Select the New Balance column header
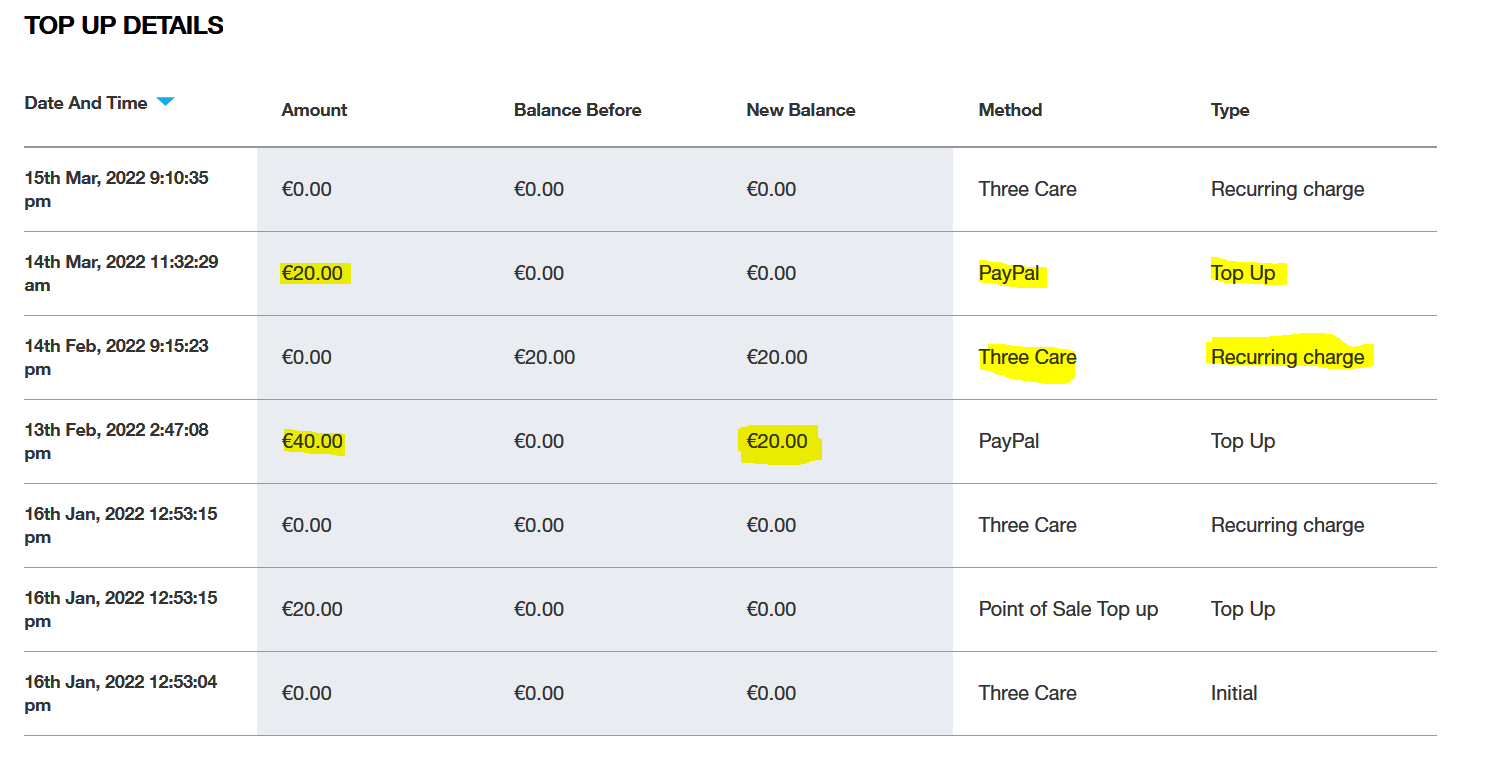The height and width of the screenshot is (761, 1489). pos(800,110)
